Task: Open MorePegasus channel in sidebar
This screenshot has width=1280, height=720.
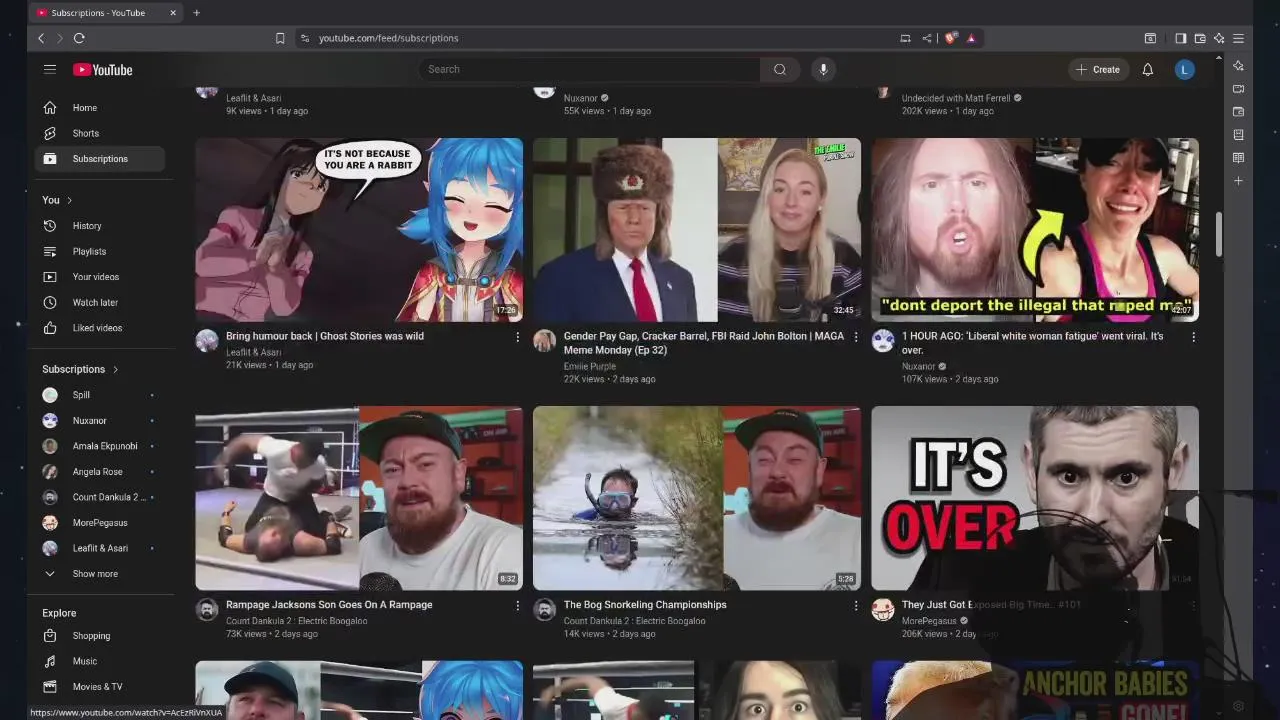Action: click(100, 523)
